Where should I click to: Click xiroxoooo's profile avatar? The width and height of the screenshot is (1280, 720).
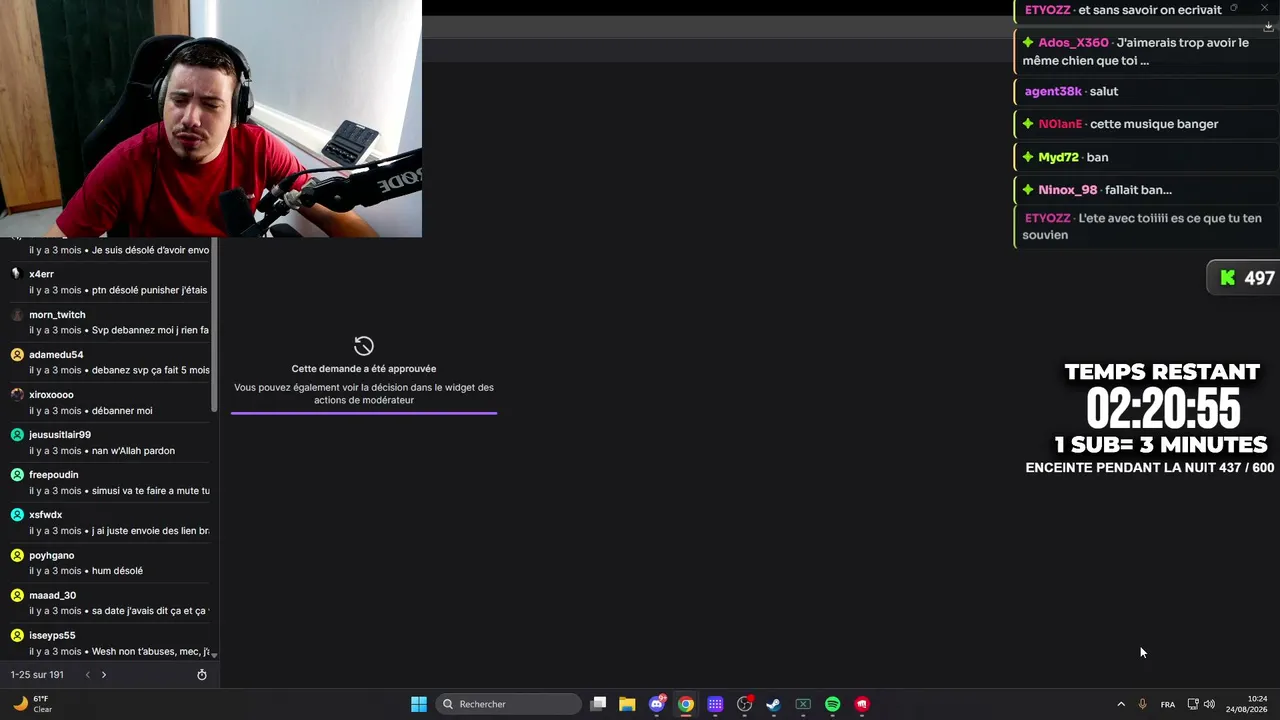16,394
